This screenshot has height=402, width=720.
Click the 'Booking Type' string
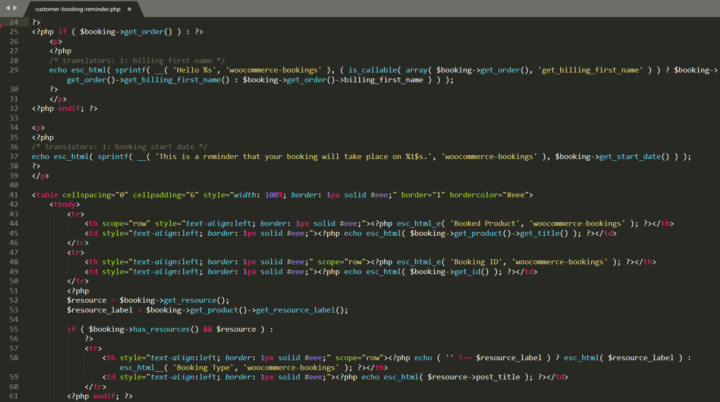pyautogui.click(x=203, y=368)
